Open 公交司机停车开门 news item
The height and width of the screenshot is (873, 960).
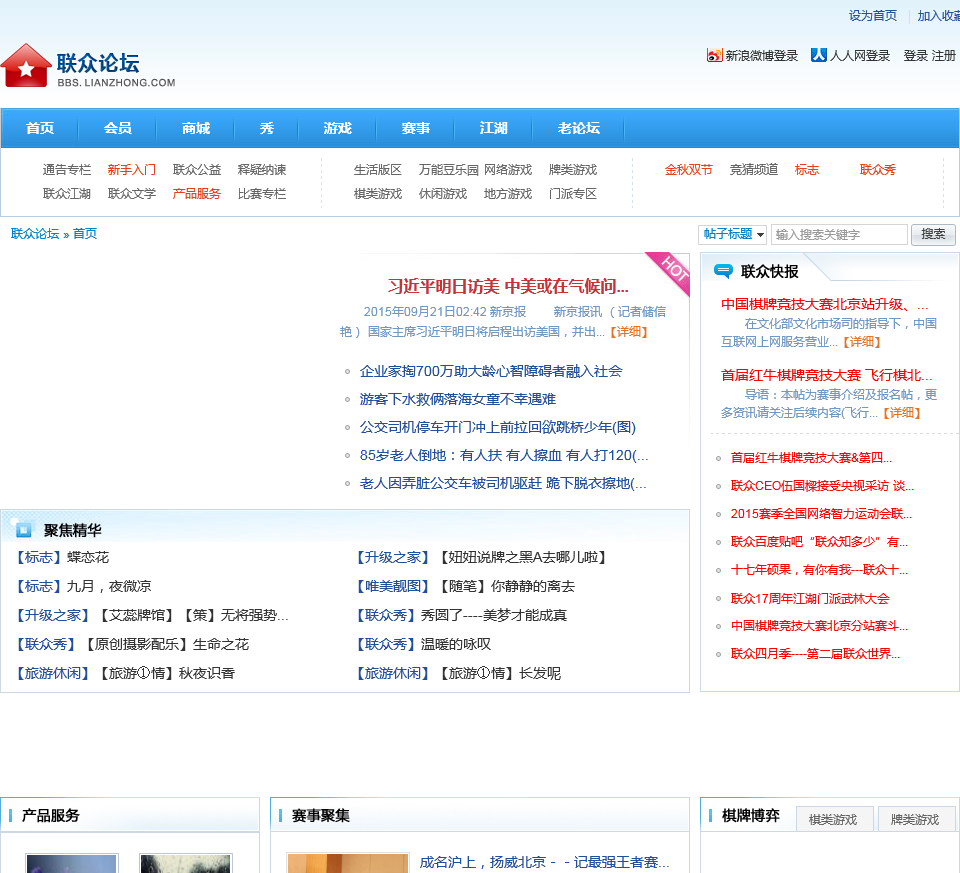click(x=498, y=427)
